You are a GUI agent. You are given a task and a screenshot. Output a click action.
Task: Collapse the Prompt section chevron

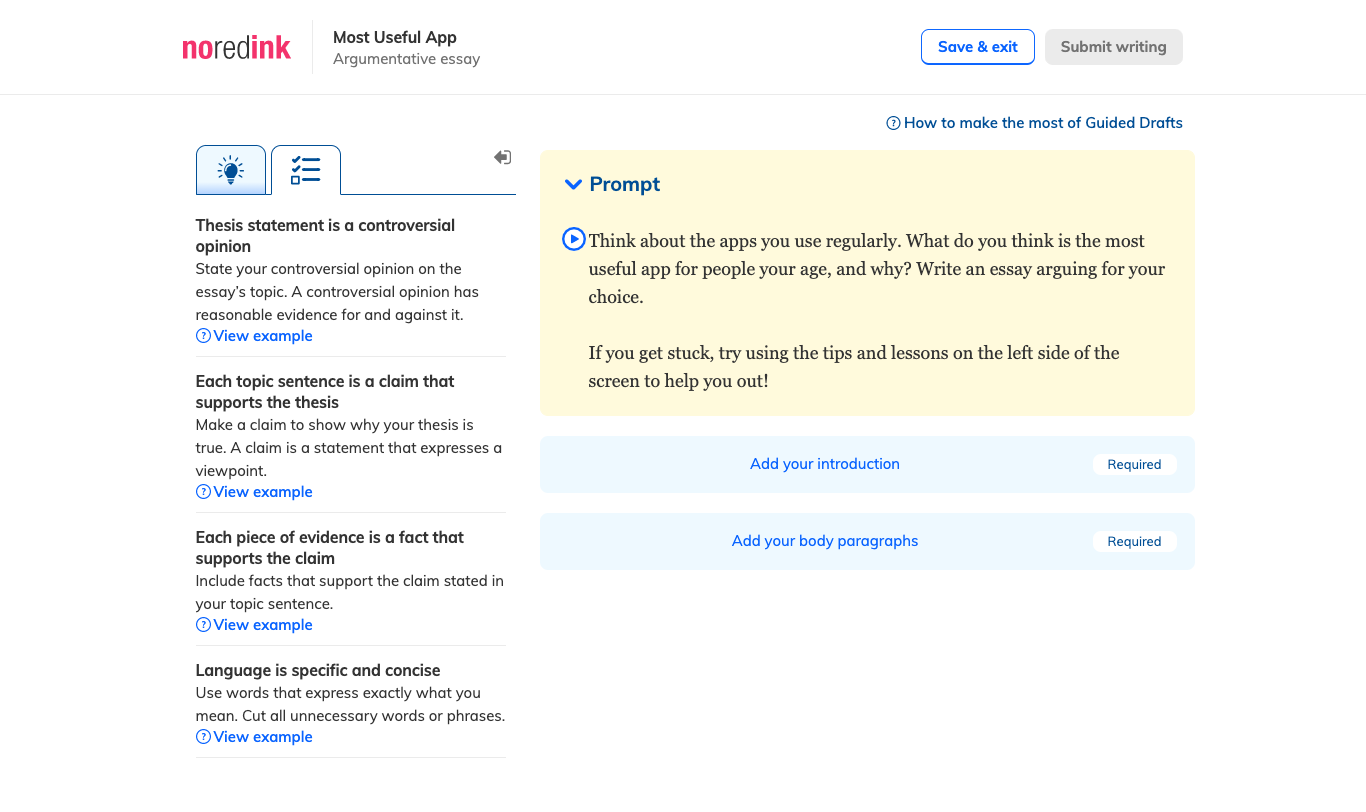point(573,184)
